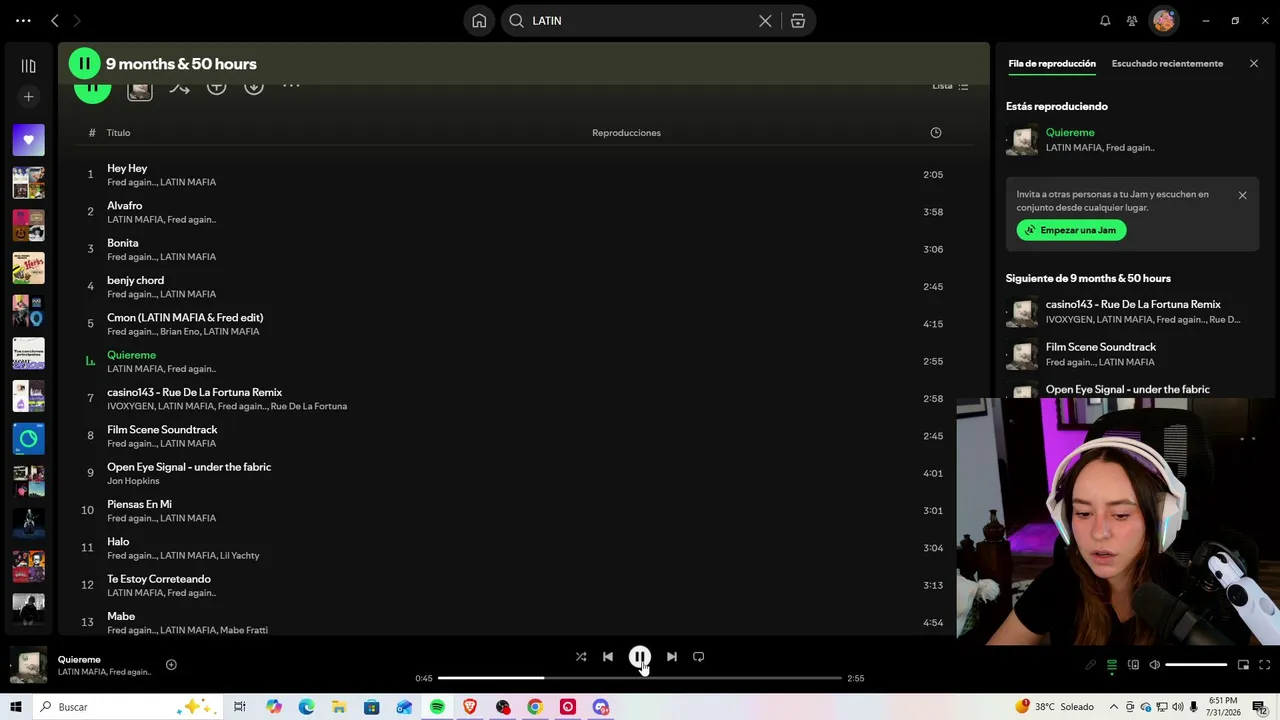Image resolution: width=1280 pixels, height=720 pixels.
Task: Open the user profile avatar menu
Action: pos(1163,21)
